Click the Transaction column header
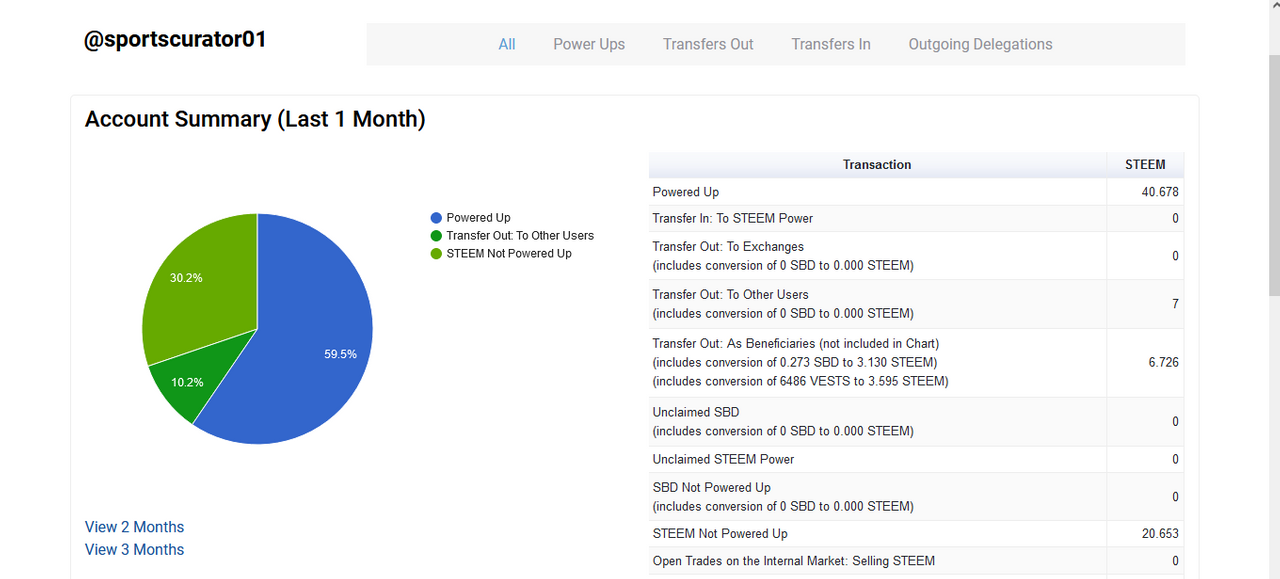This screenshot has height=579, width=1280. pos(877,165)
